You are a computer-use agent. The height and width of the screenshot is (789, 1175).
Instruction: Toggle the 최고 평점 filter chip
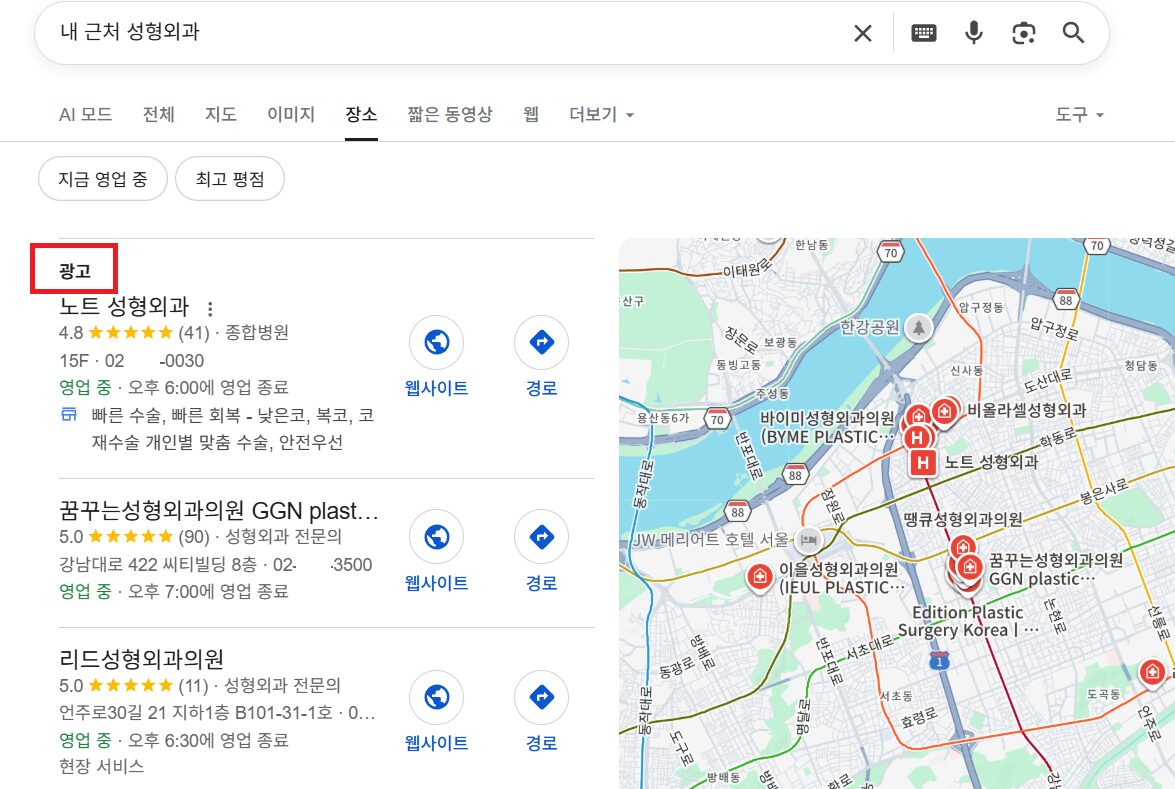tap(230, 179)
